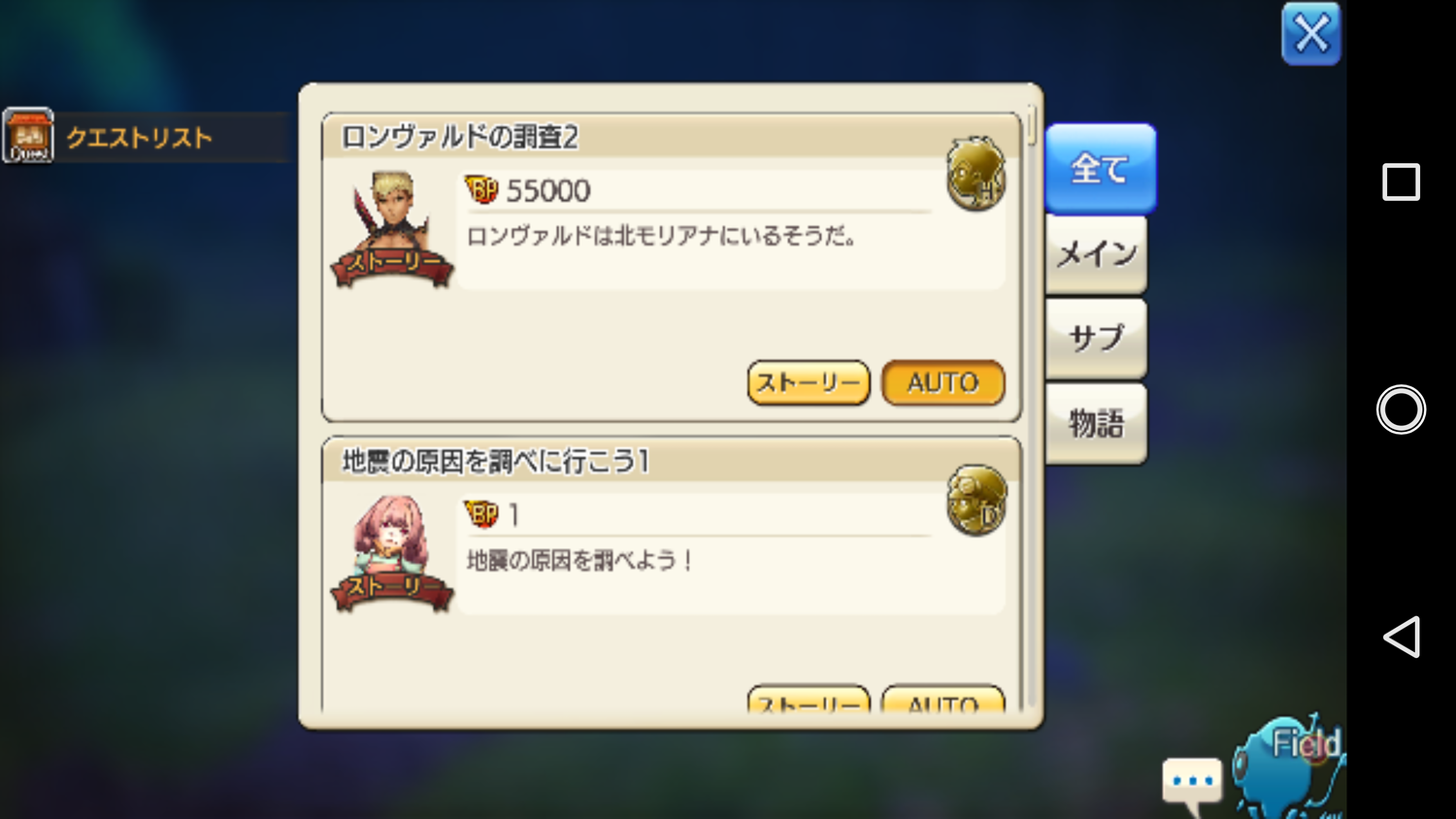Image resolution: width=1456 pixels, height=819 pixels.
Task: Select the 全て filter tab
Action: (x=1100, y=169)
